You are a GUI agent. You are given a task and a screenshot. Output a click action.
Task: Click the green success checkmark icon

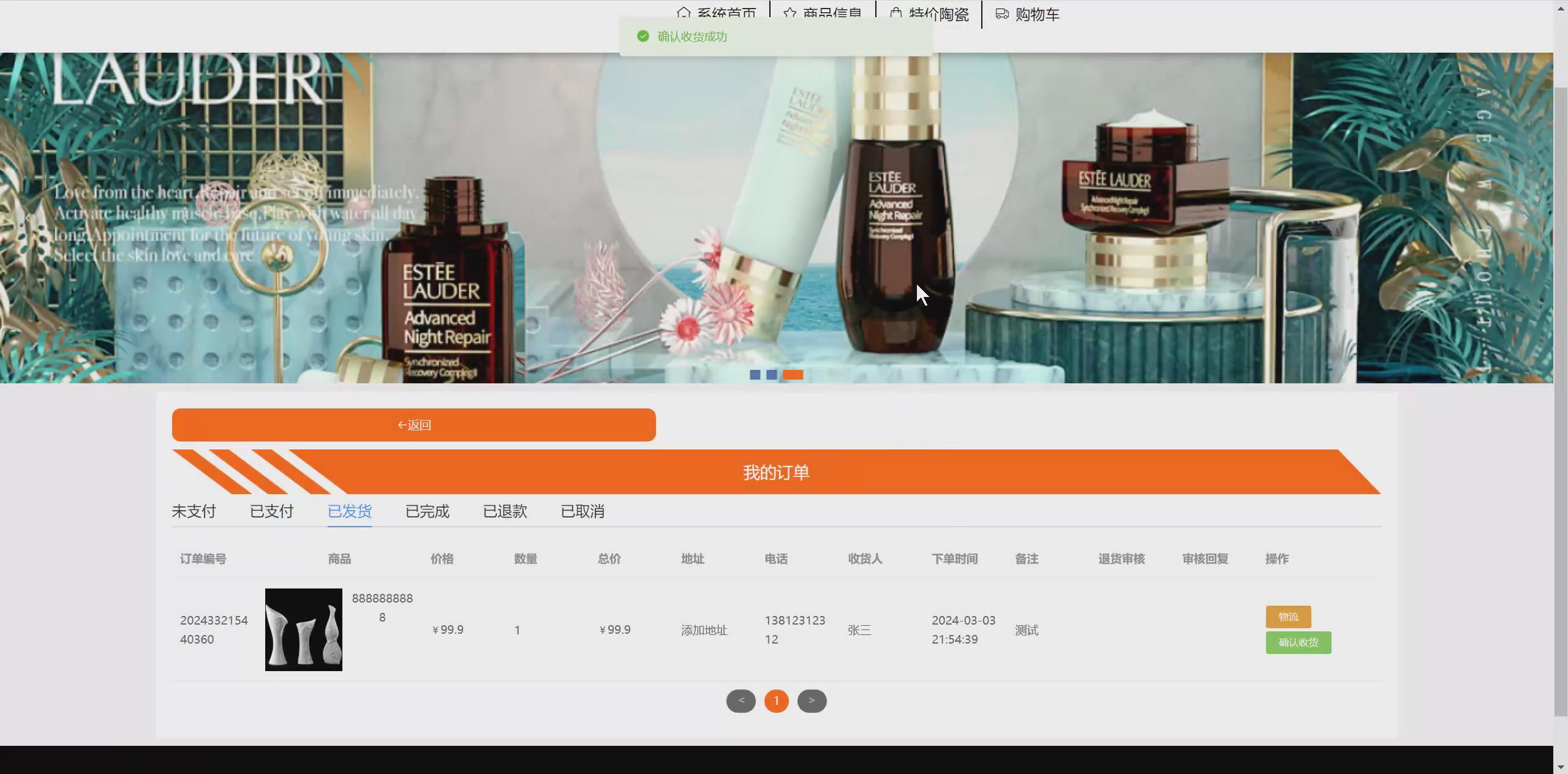tap(643, 37)
